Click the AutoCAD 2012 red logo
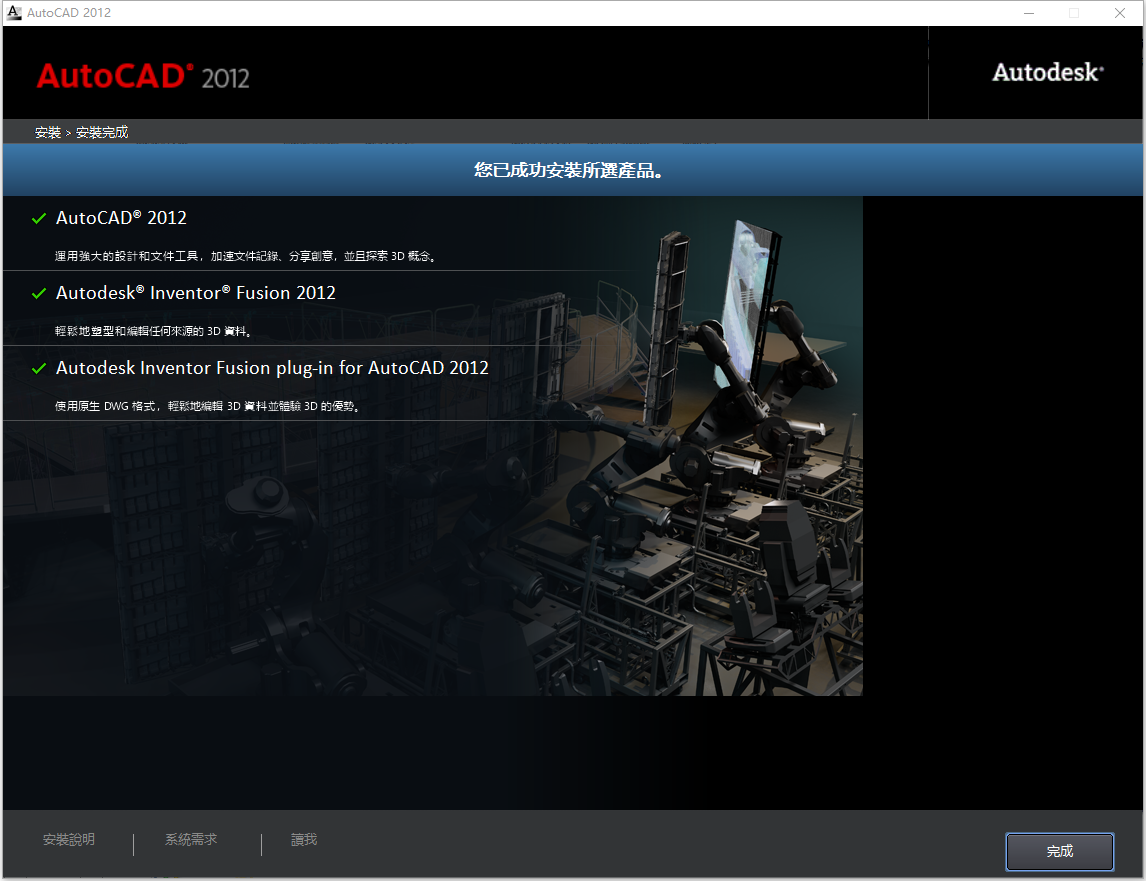 point(143,76)
